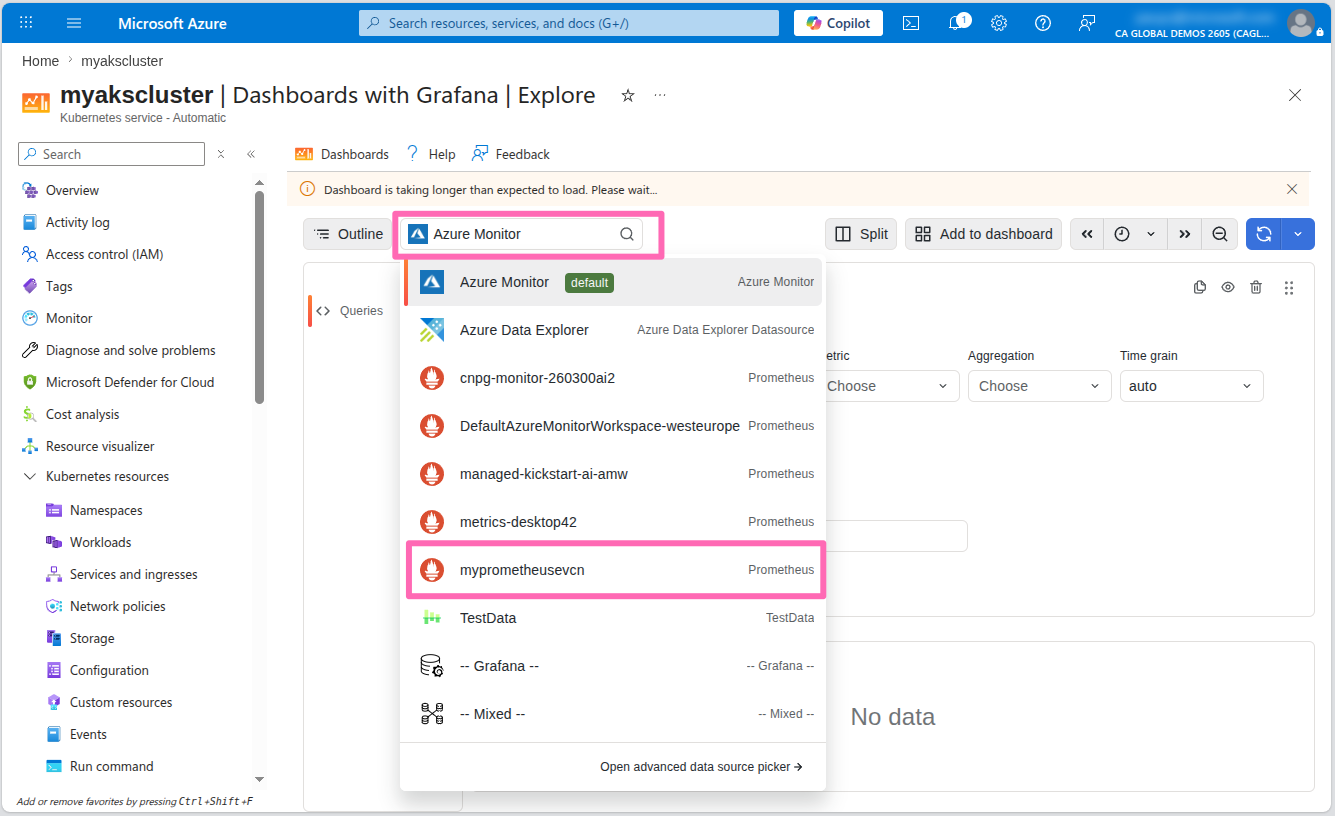Open the notifications bell
Image resolution: width=1335 pixels, height=816 pixels.
(x=956, y=23)
